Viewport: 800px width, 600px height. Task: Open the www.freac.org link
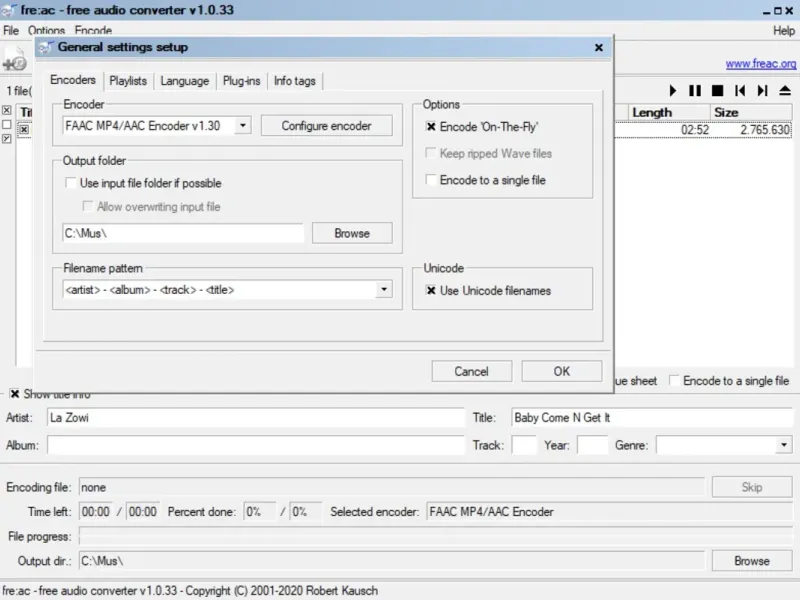click(x=761, y=64)
